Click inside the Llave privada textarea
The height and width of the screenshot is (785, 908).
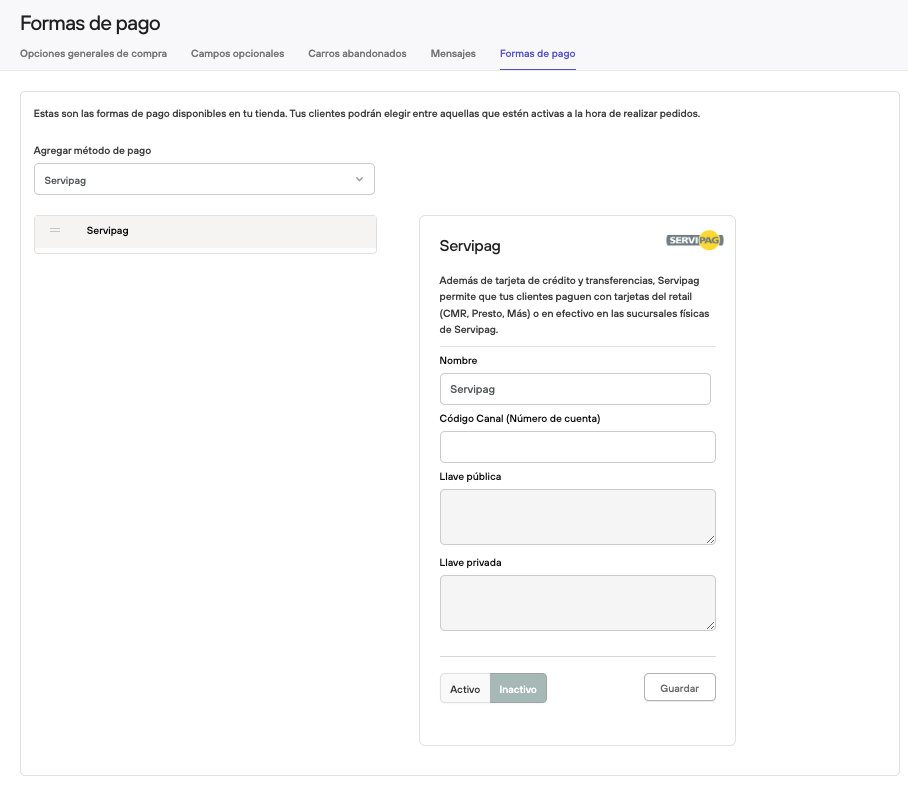[x=577, y=602]
